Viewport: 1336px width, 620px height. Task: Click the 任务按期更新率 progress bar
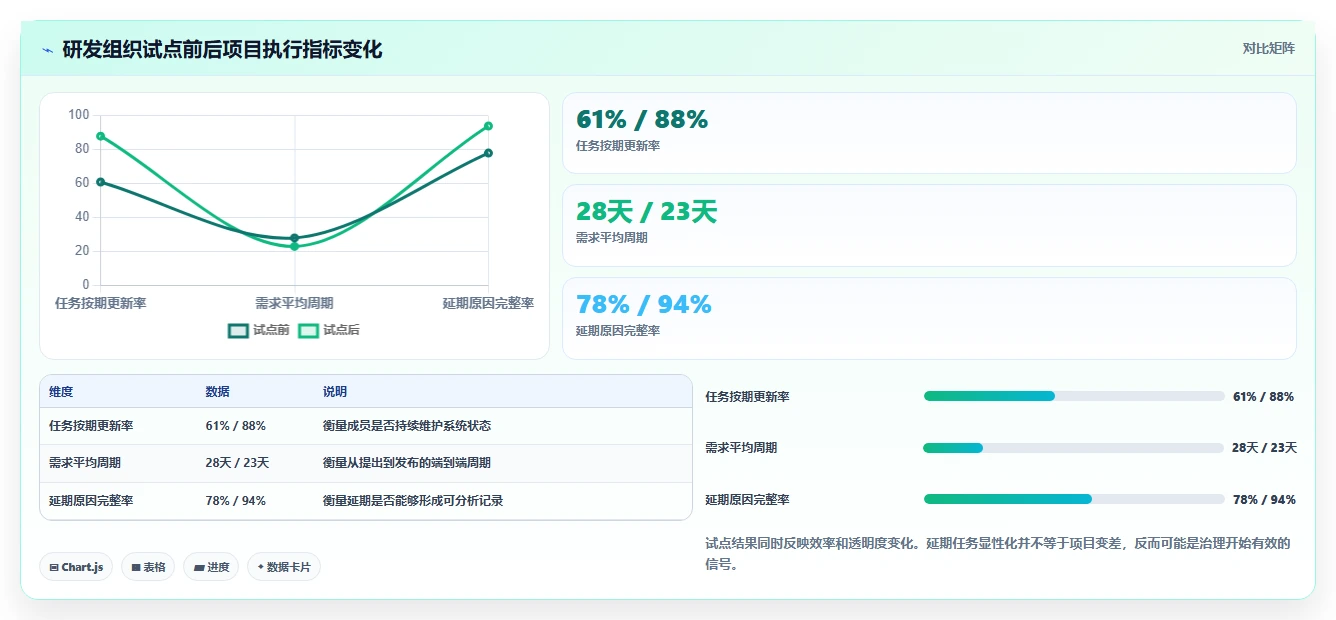tap(1074, 396)
